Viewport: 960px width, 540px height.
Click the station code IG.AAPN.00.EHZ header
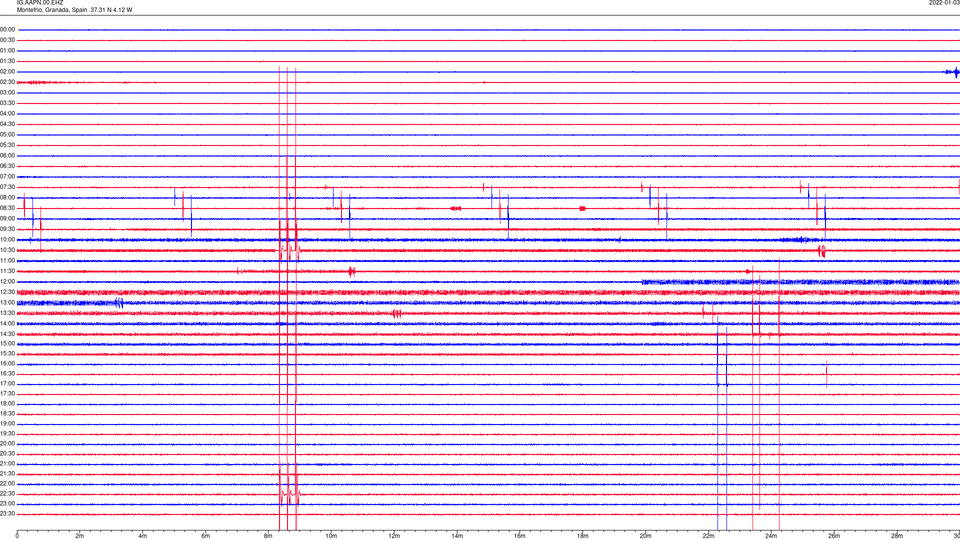[40, 3]
